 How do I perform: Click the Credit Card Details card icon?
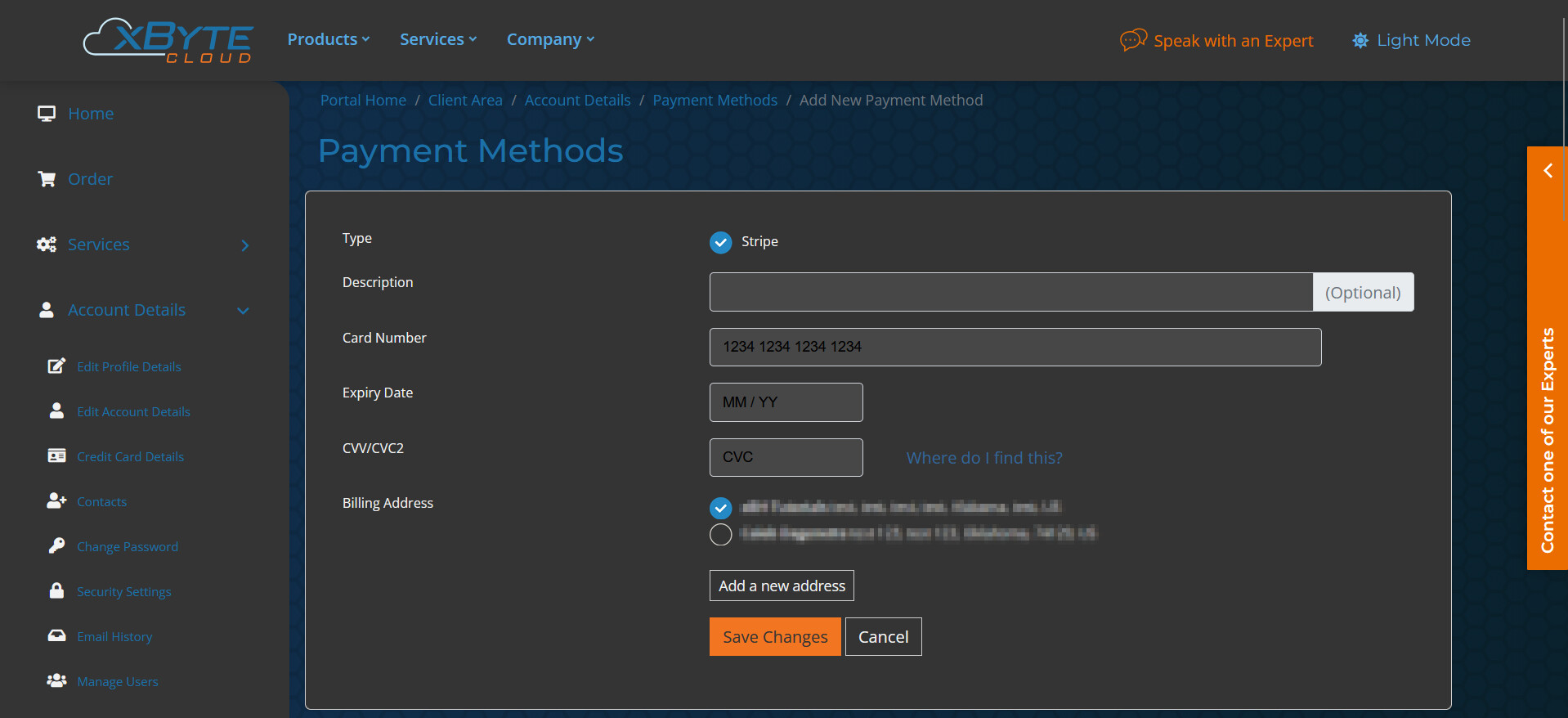pos(56,456)
